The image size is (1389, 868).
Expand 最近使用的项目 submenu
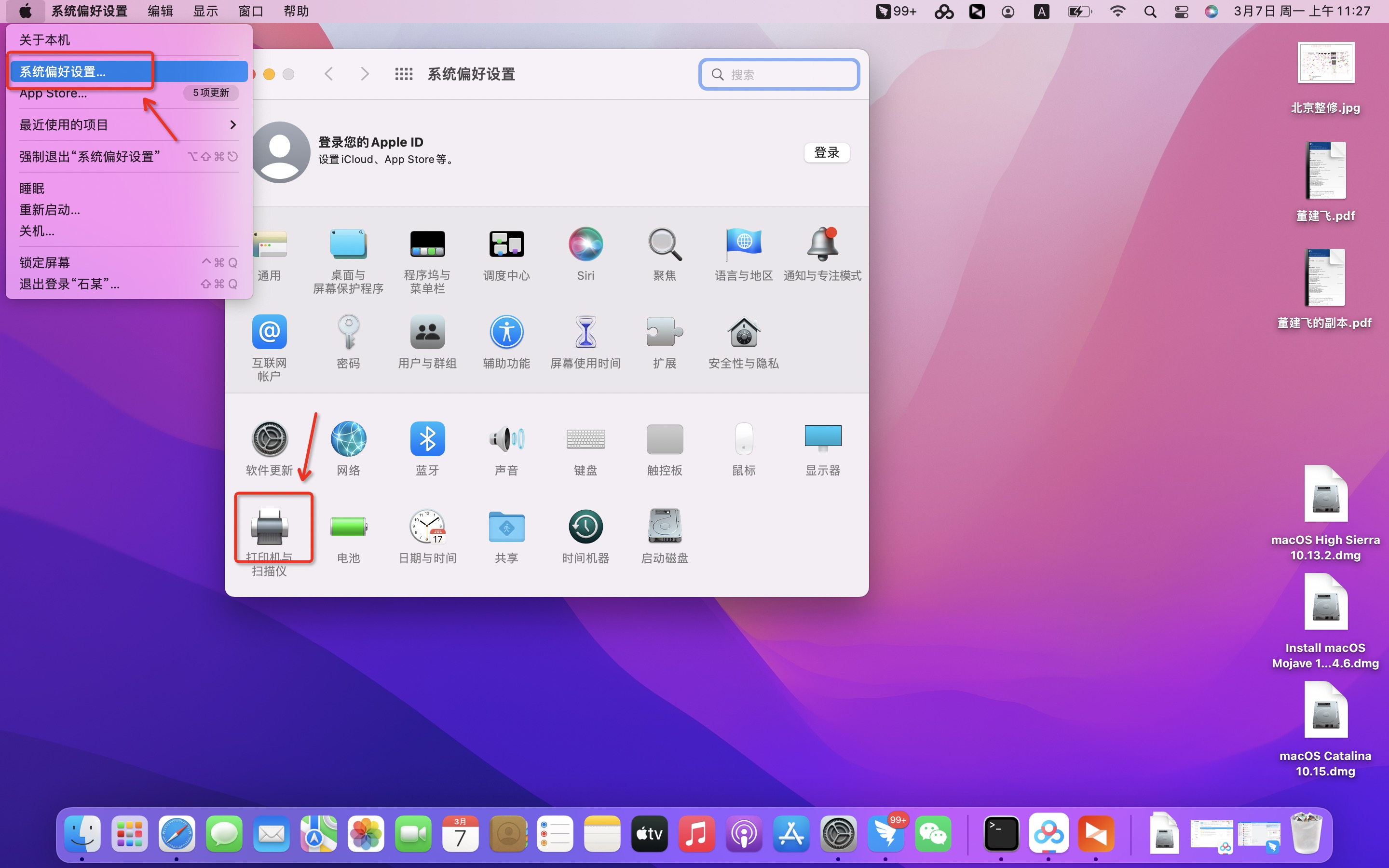click(x=129, y=124)
